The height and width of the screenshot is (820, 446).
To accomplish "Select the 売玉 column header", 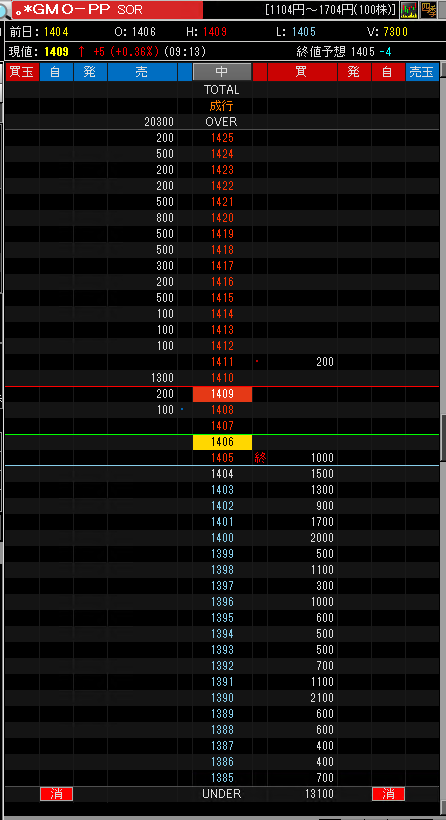I will coord(422,72).
